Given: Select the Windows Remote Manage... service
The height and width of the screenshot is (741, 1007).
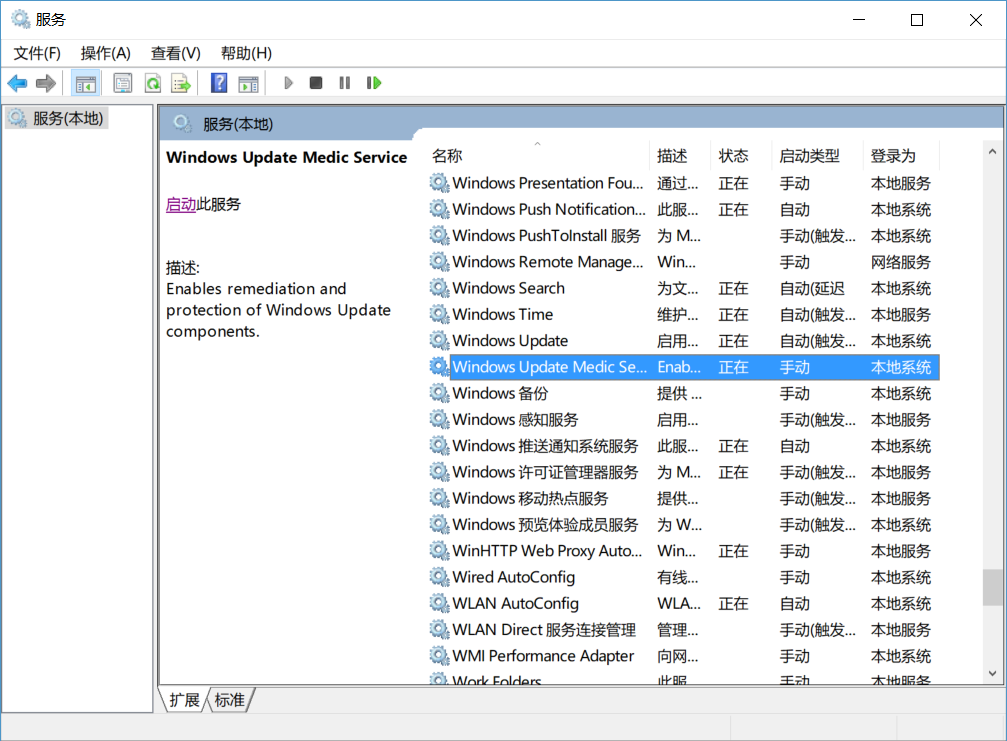Looking at the screenshot, I should pyautogui.click(x=684, y=262).
